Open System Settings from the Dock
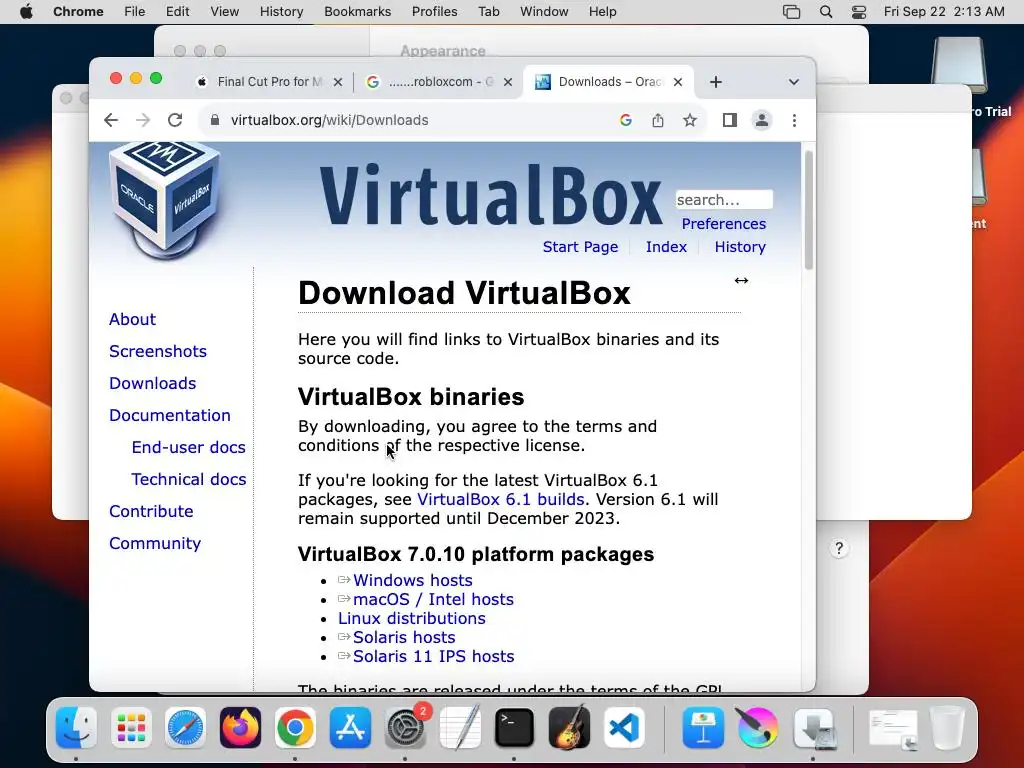 [x=405, y=727]
